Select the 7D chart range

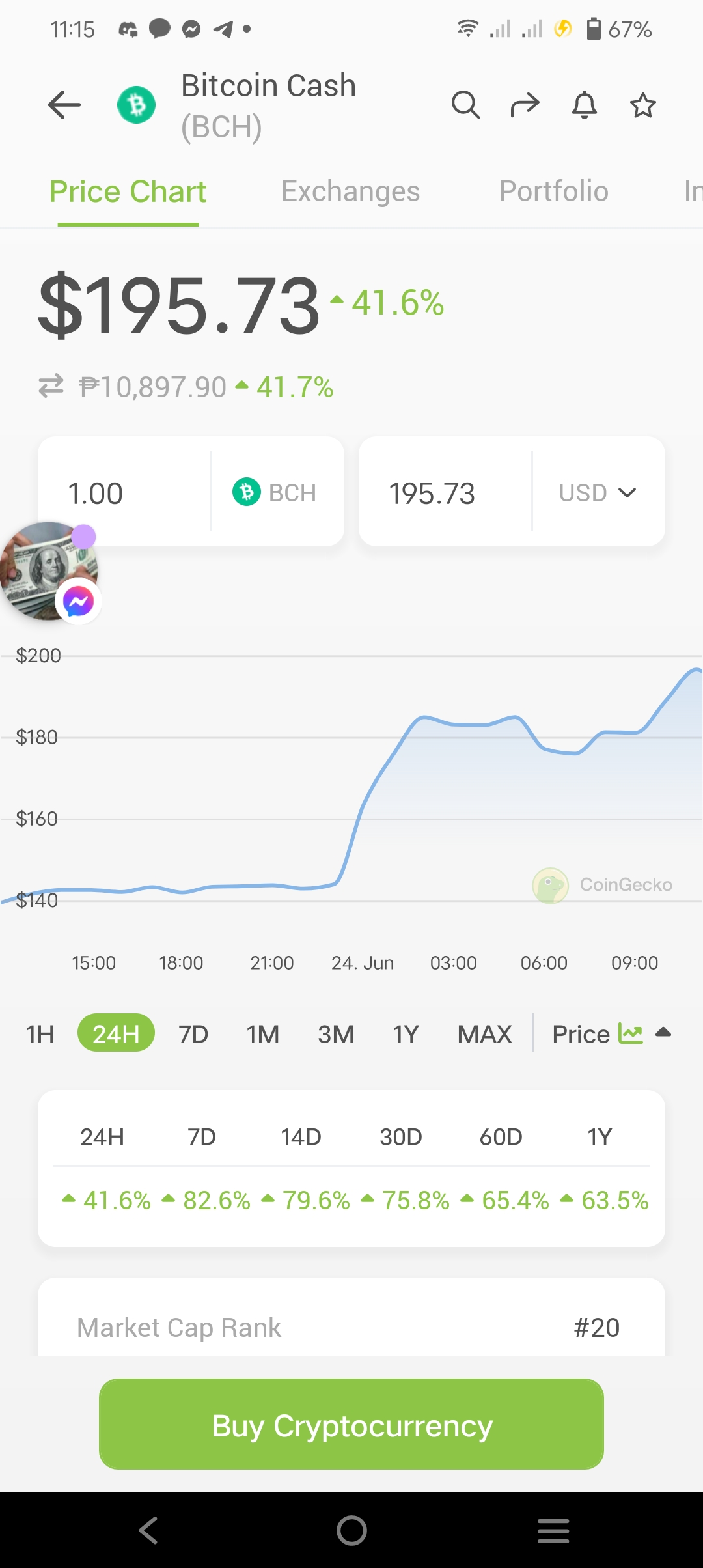click(193, 1034)
